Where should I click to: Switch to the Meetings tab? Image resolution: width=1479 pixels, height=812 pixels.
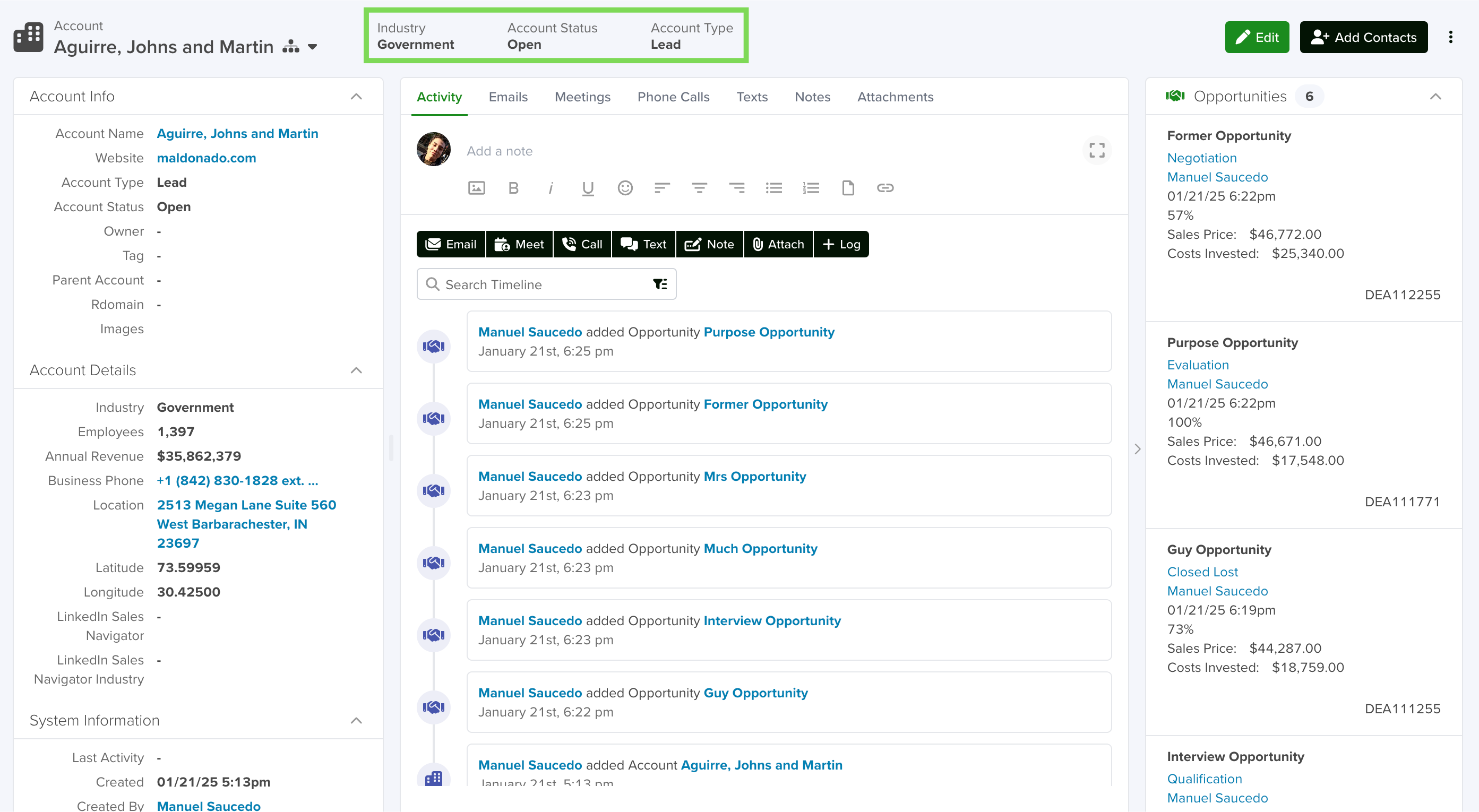tap(582, 97)
